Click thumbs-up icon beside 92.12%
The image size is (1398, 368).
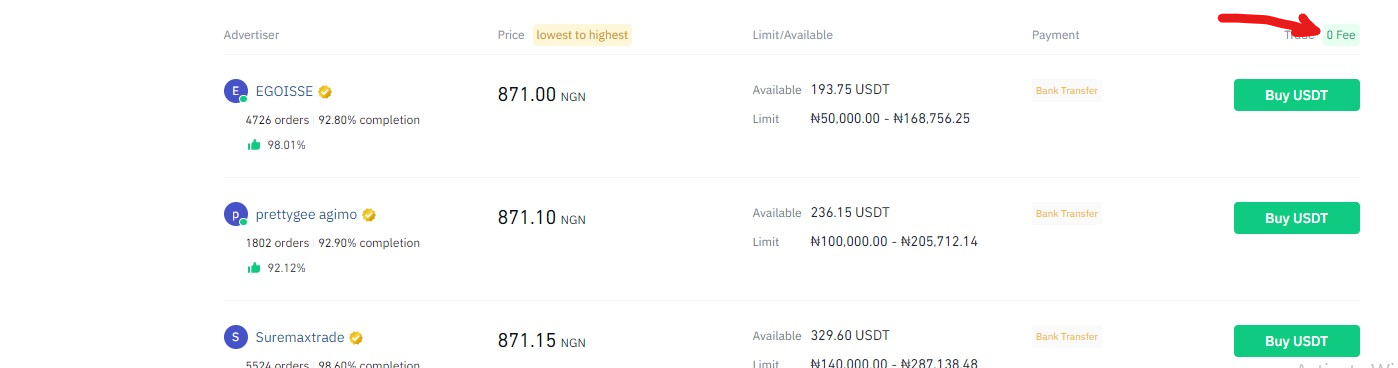click(x=254, y=267)
